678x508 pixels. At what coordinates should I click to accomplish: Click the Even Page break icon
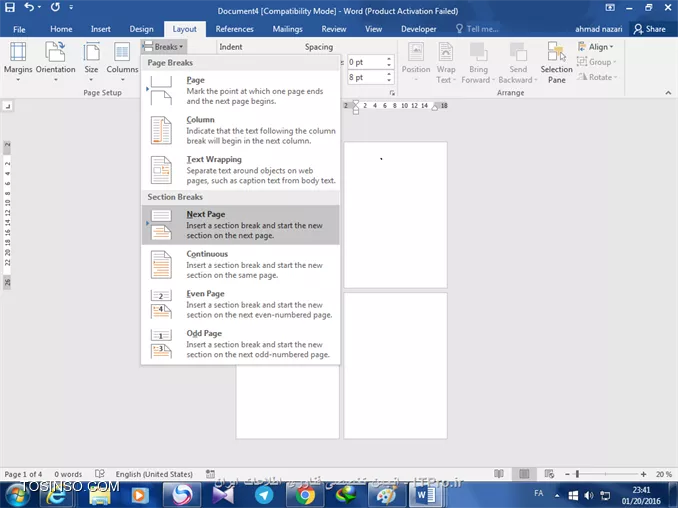click(161, 304)
